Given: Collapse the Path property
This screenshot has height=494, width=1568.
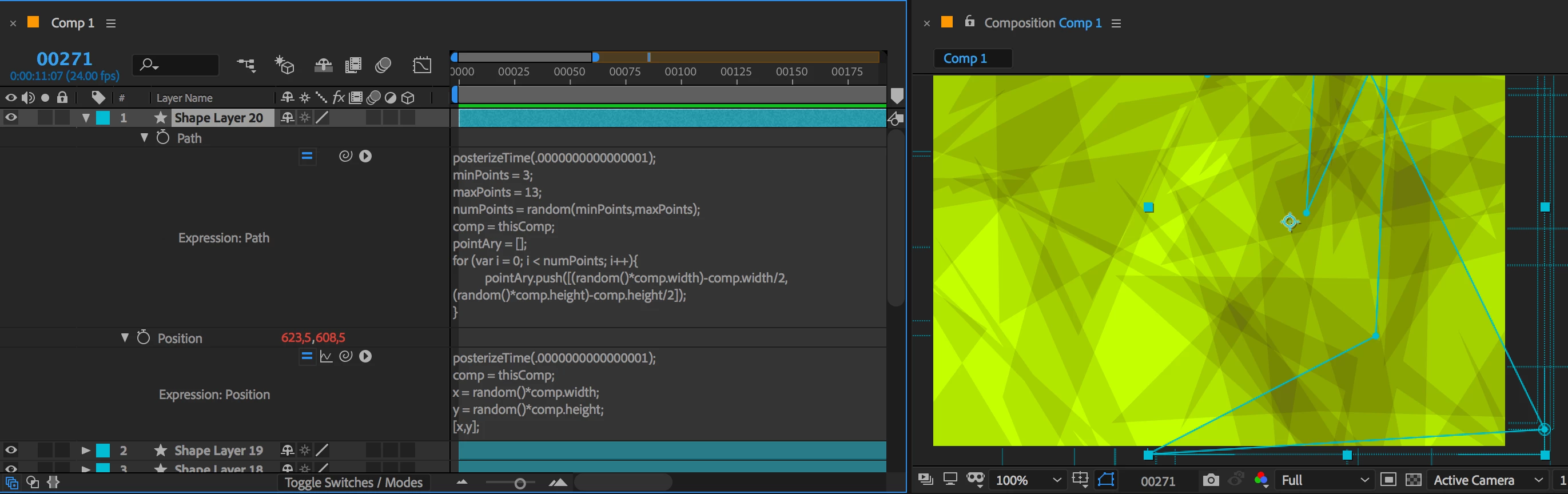Looking at the screenshot, I should coord(144,138).
